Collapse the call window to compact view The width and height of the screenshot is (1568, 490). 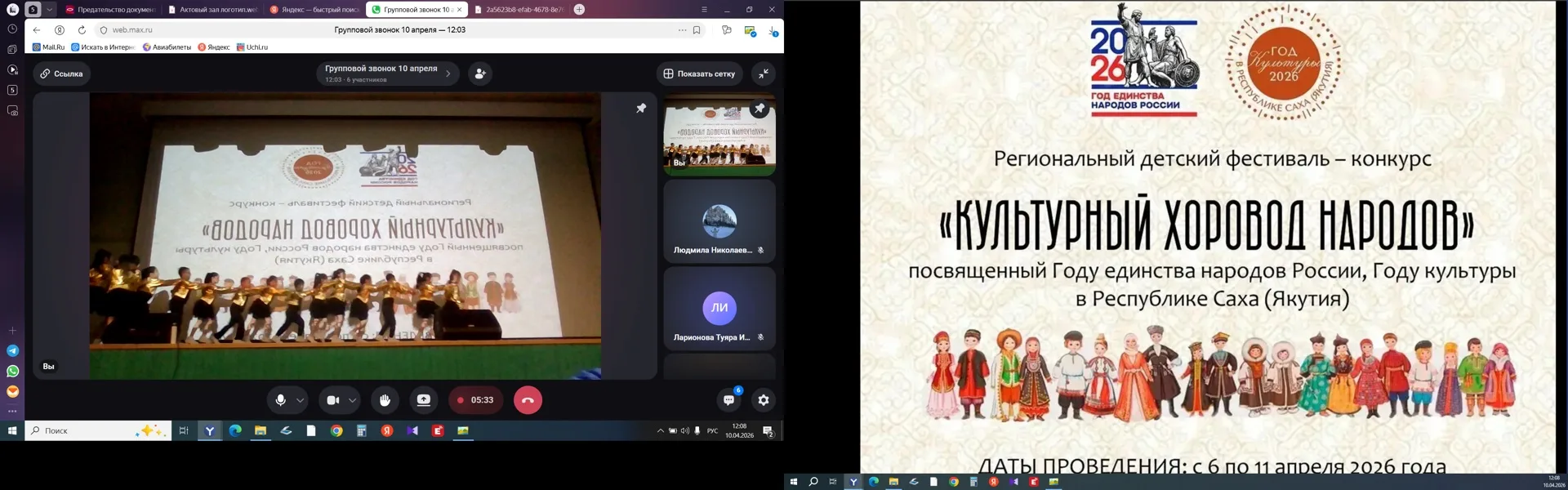(x=764, y=73)
